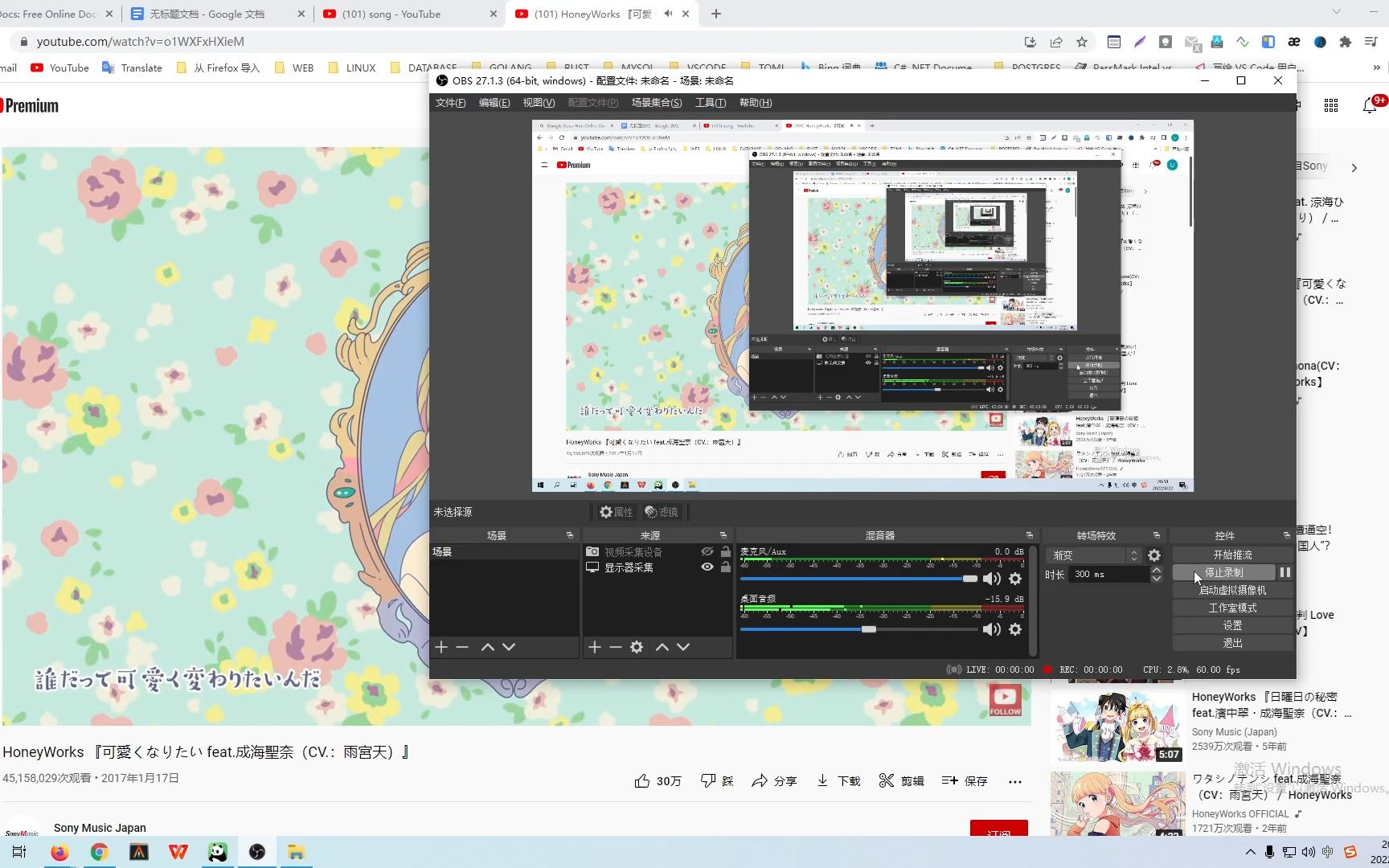The image size is (1389, 868).
Task: Increase the 时长 duration value
Action: tap(1157, 571)
